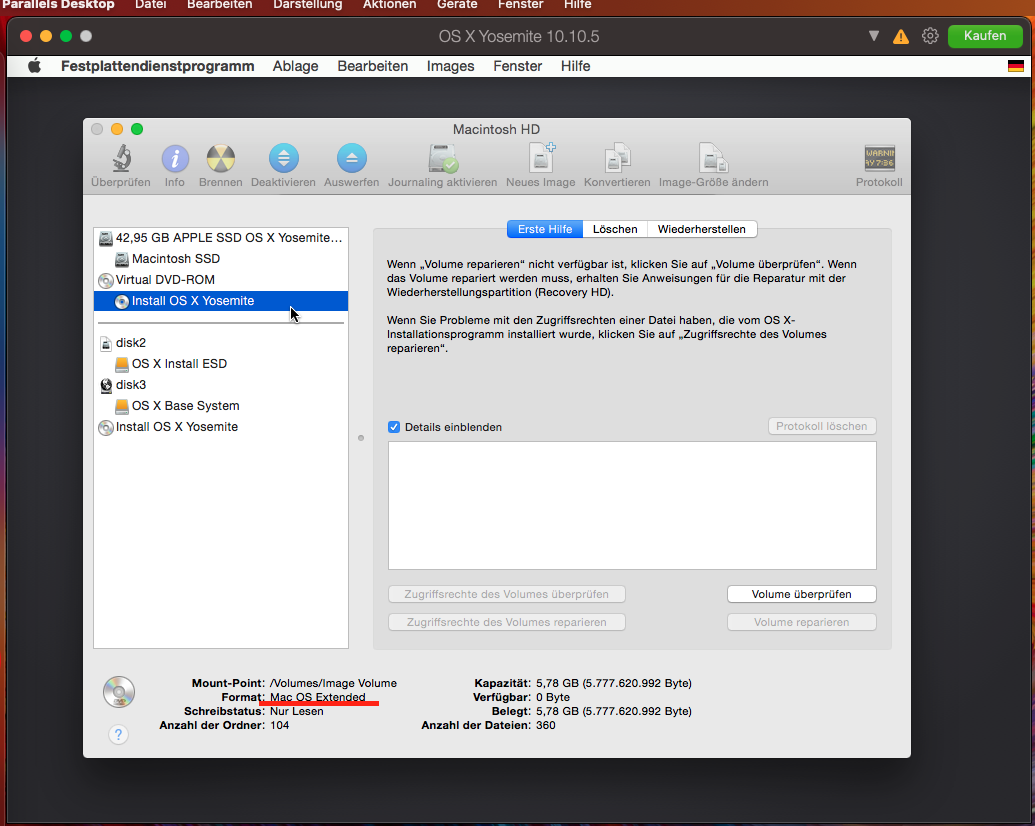The image size is (1035, 826).
Task: Open the Info toolbar icon
Action: coord(175,159)
